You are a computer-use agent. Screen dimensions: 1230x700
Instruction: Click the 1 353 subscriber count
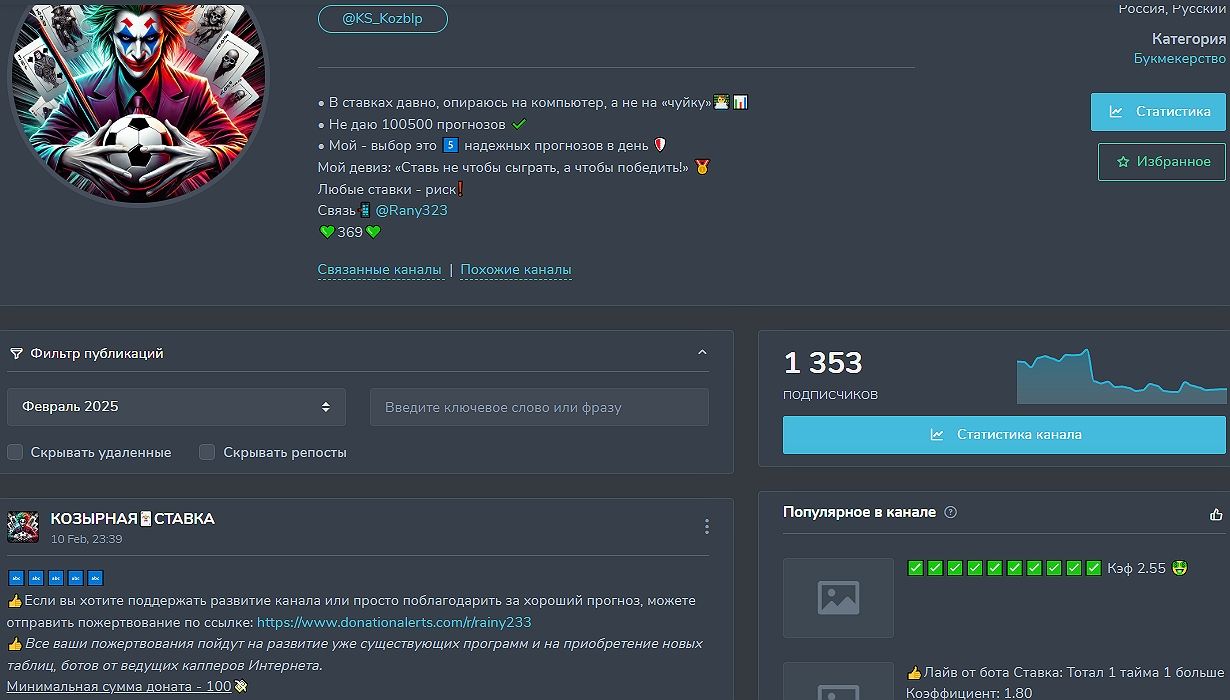[x=823, y=363]
